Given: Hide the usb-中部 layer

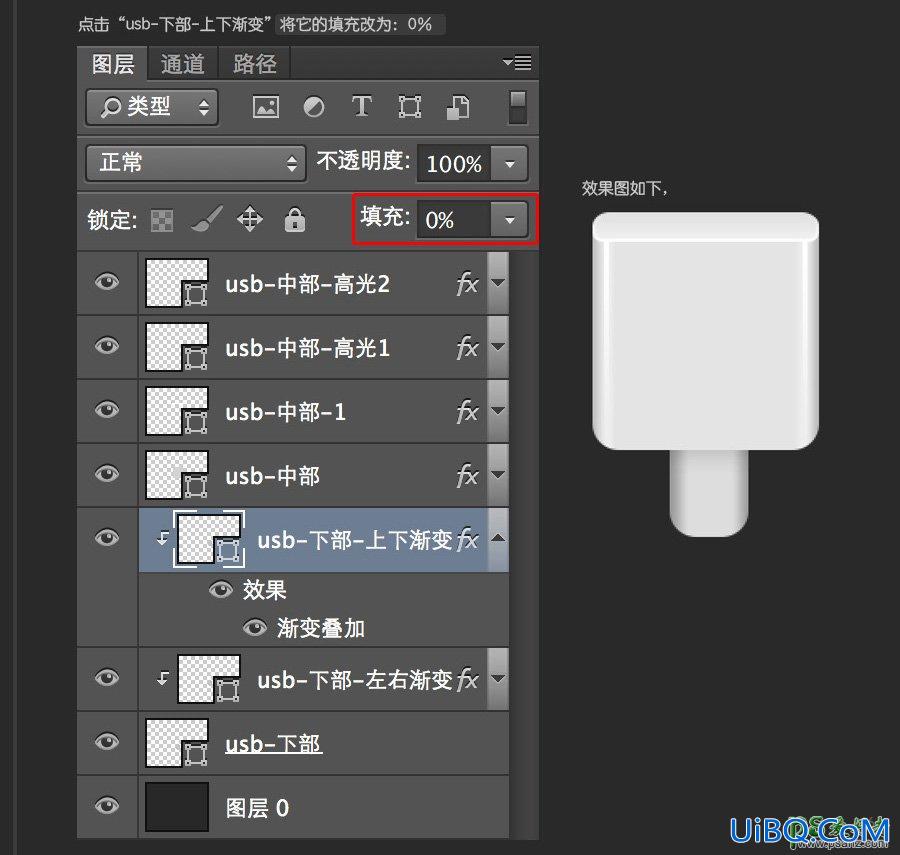Looking at the screenshot, I should coord(107,475).
